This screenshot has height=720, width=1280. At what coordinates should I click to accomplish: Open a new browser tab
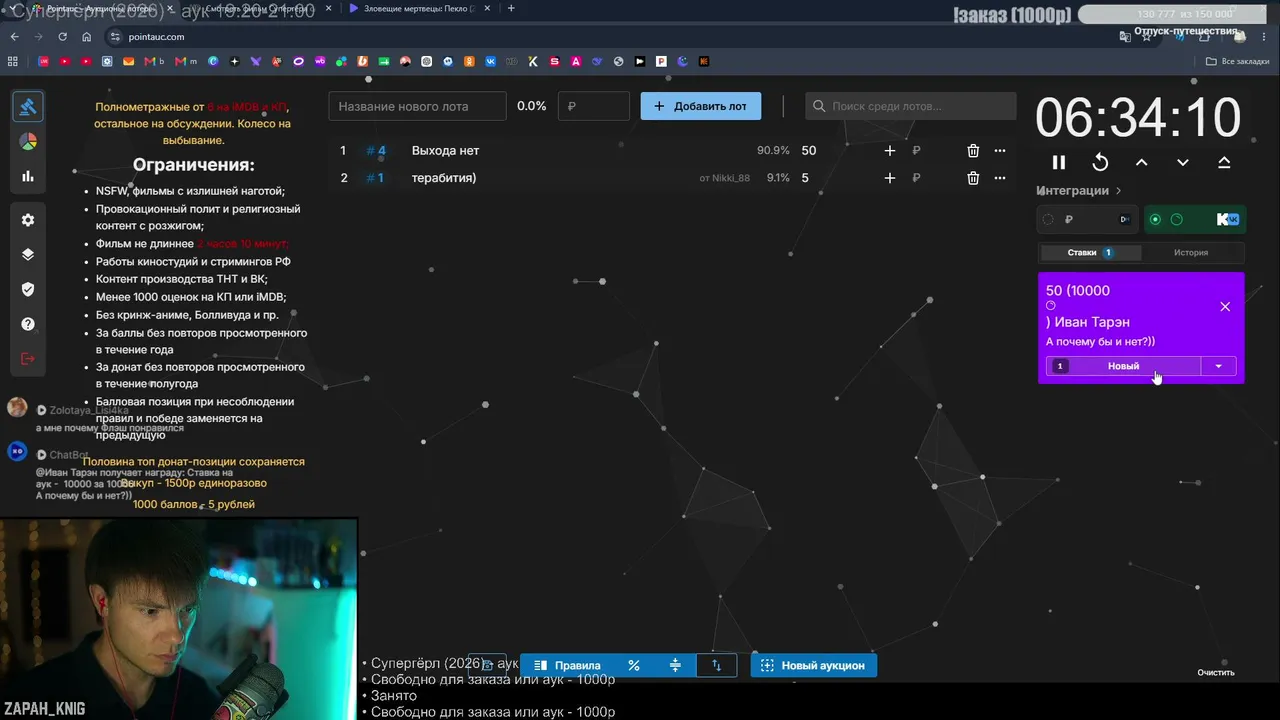pyautogui.click(x=511, y=8)
